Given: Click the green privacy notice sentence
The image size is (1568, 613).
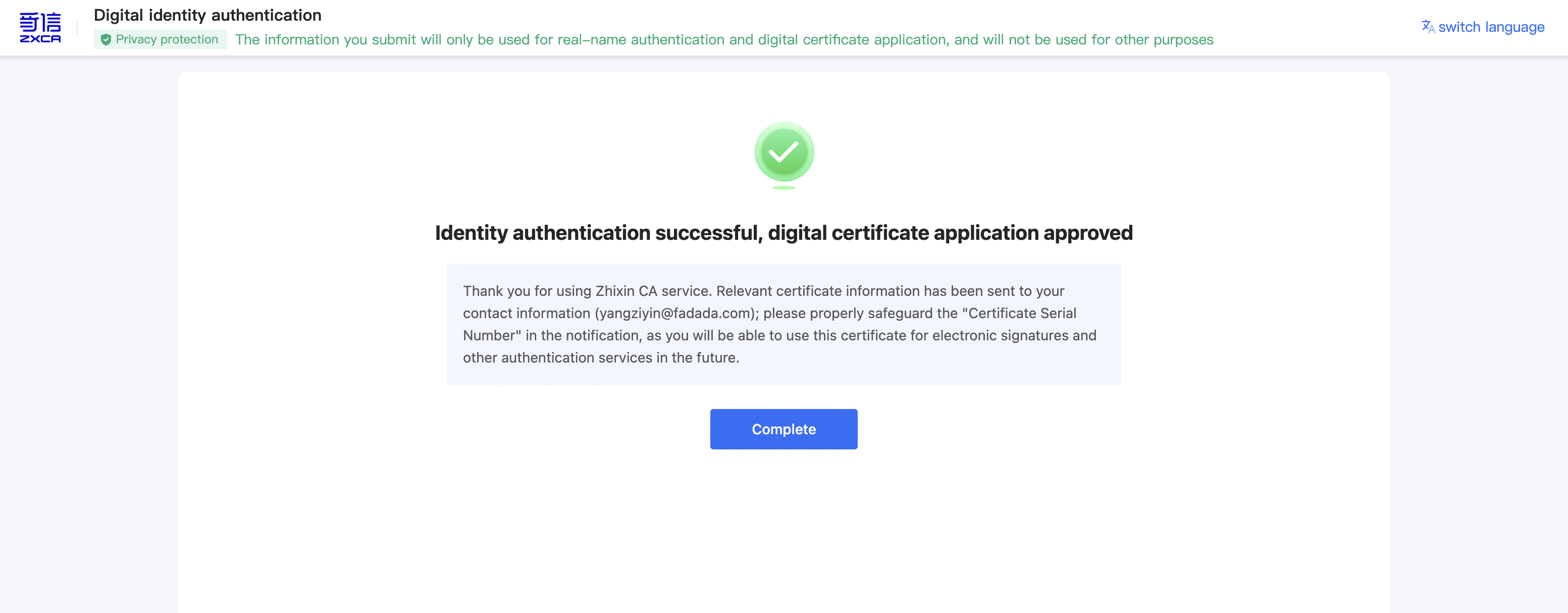Looking at the screenshot, I should [724, 39].
